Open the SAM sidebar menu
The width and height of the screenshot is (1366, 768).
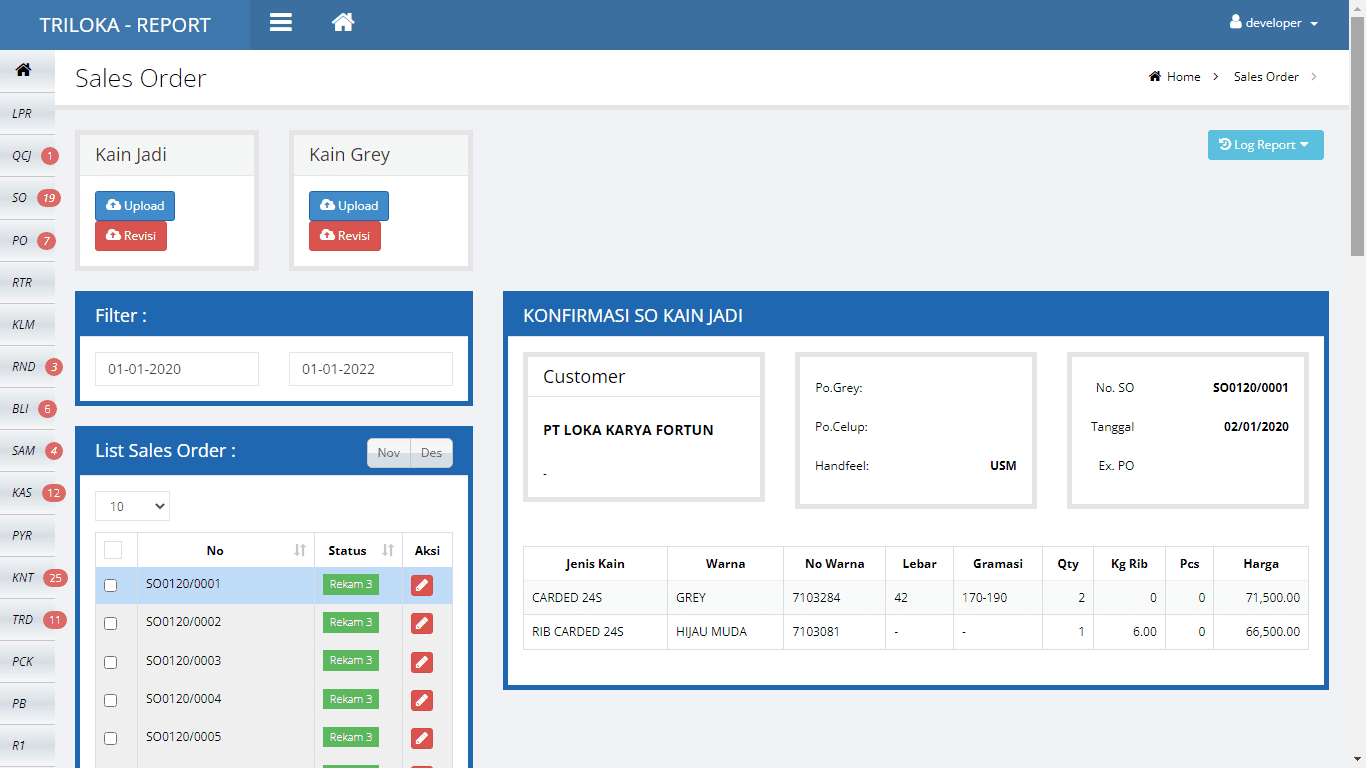point(27,451)
